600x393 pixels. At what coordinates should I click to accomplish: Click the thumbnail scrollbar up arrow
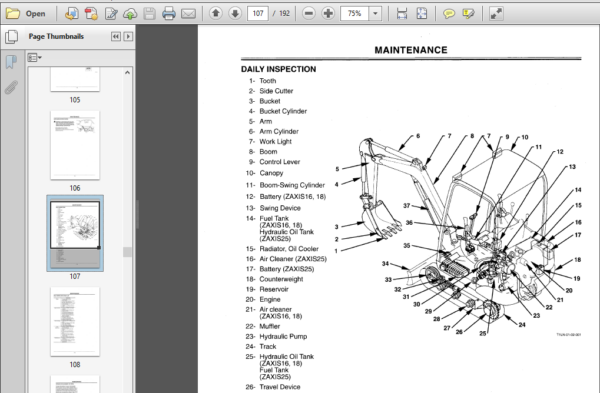tap(127, 72)
